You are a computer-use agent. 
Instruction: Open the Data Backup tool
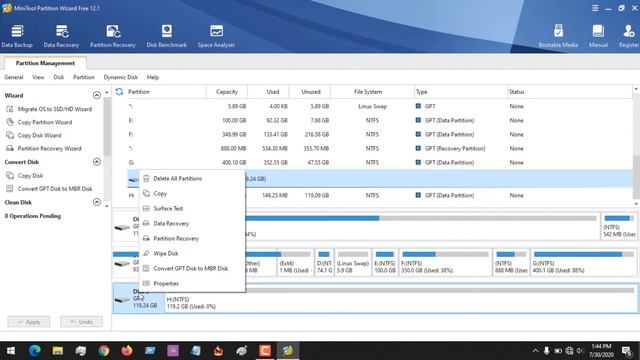pos(17,36)
